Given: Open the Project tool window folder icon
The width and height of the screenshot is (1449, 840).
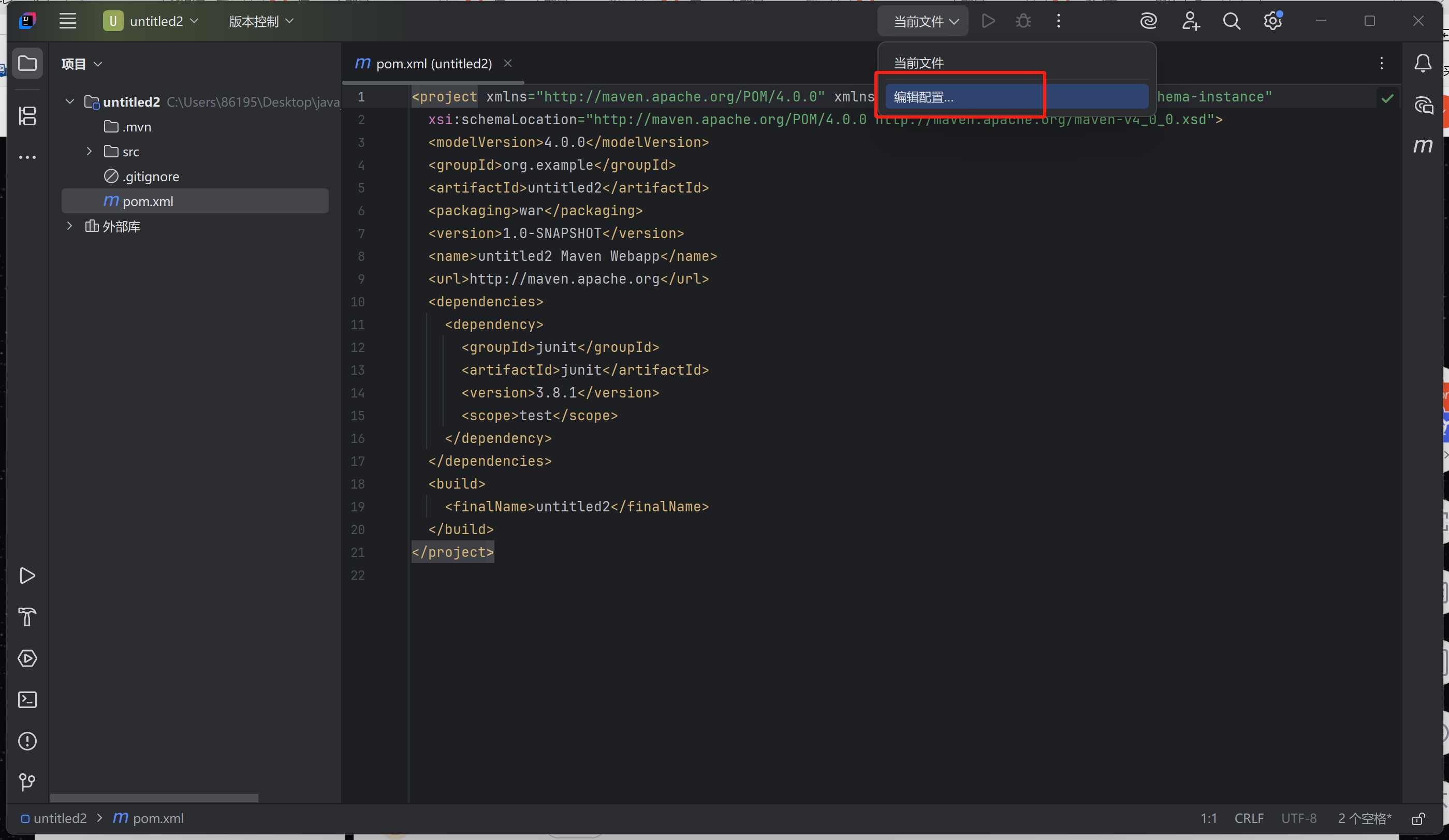Looking at the screenshot, I should [27, 63].
